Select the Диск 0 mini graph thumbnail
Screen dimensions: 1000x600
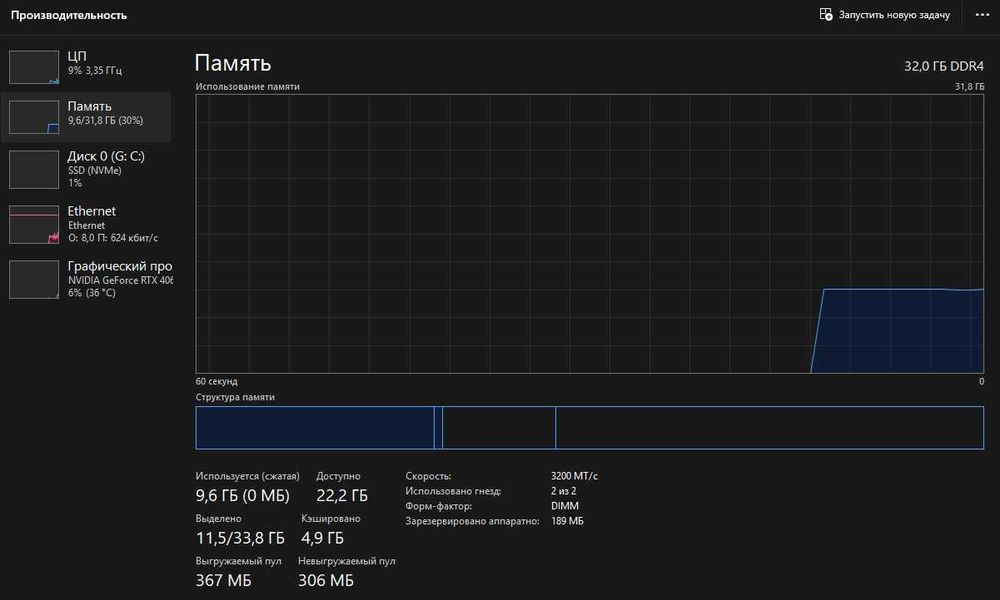pyautogui.click(x=34, y=170)
